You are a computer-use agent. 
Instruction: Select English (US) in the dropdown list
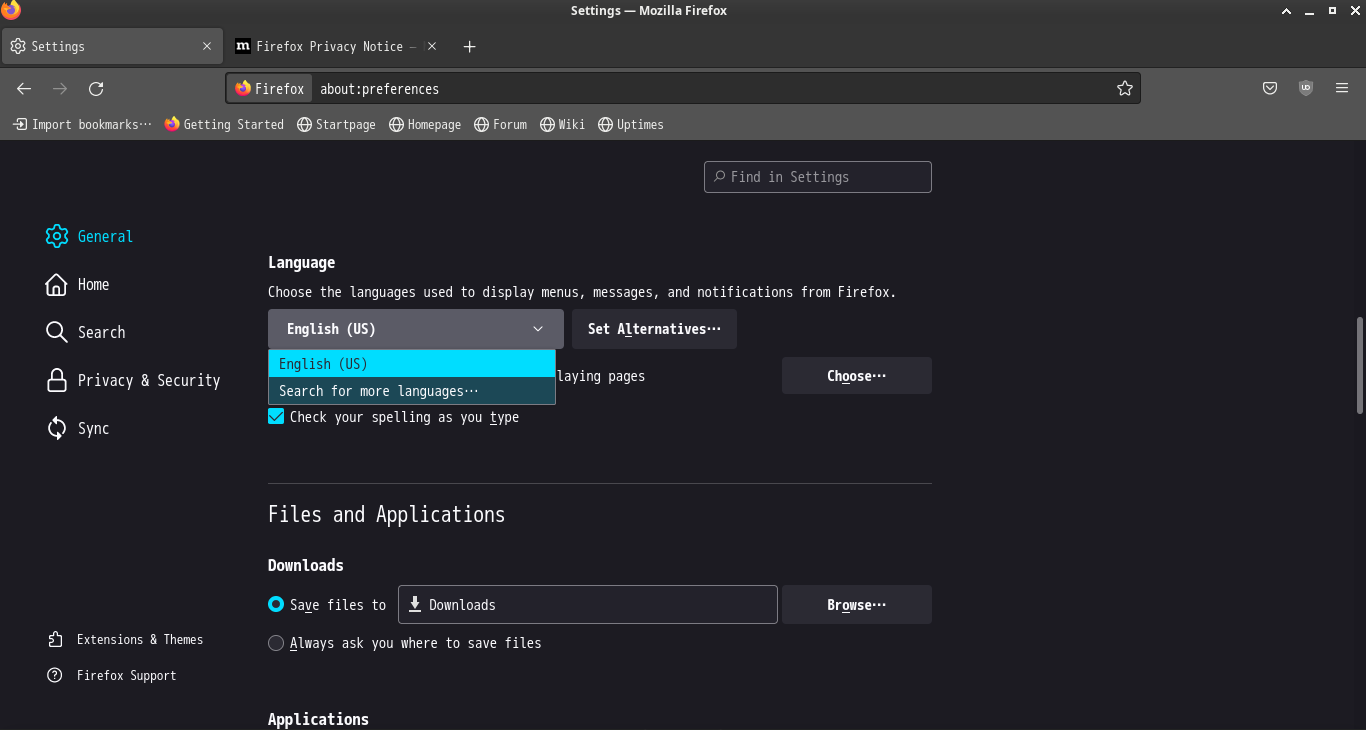pos(412,364)
